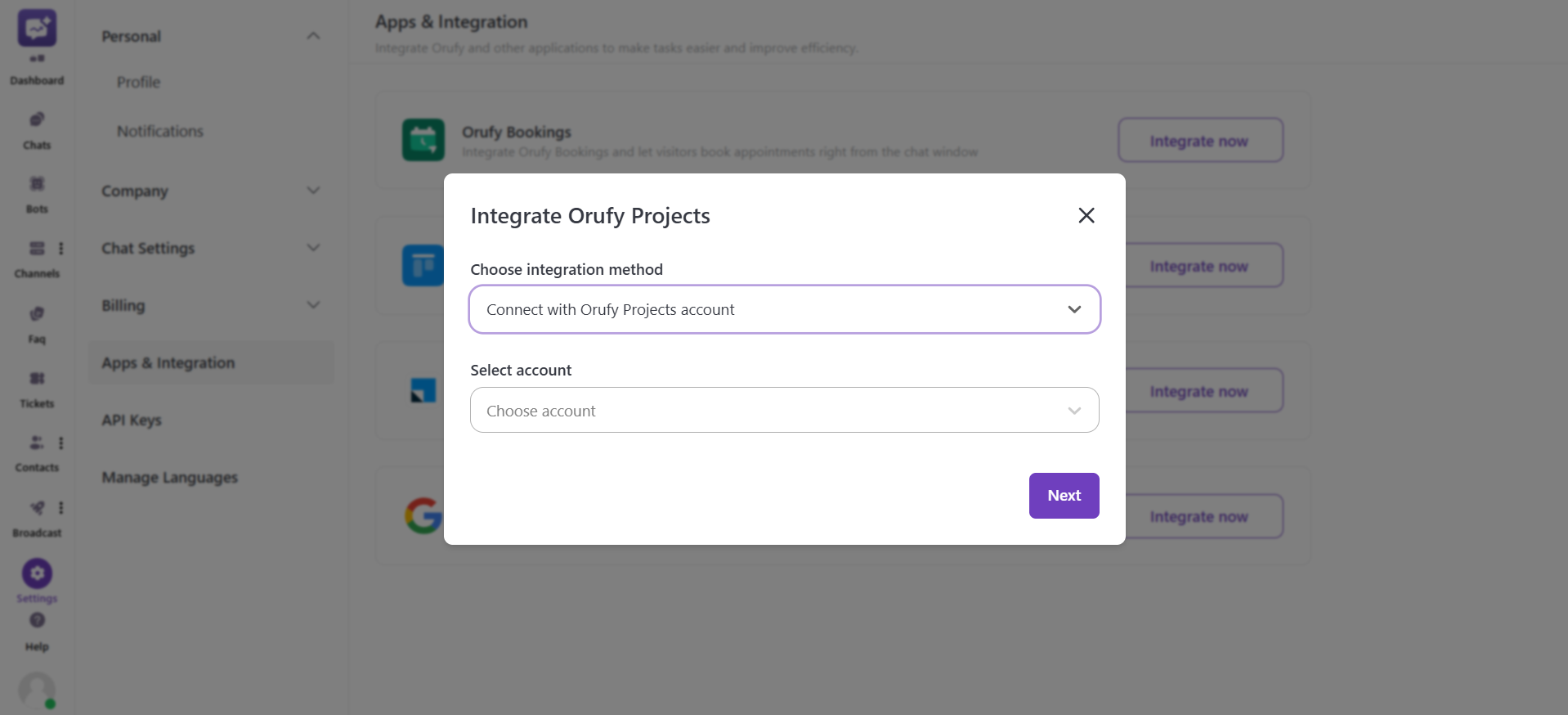Open the Faq section from the sidebar
The image size is (1568, 715).
click(x=36, y=313)
